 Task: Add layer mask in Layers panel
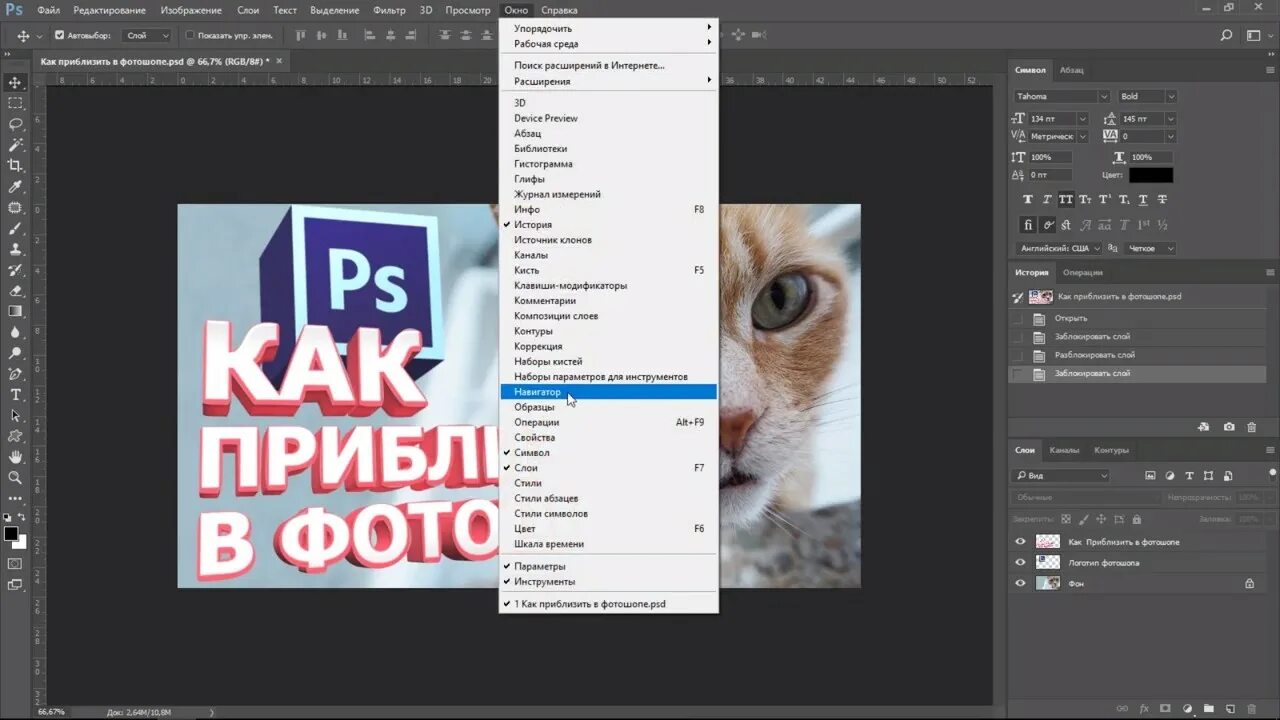pyautogui.click(x=1165, y=709)
